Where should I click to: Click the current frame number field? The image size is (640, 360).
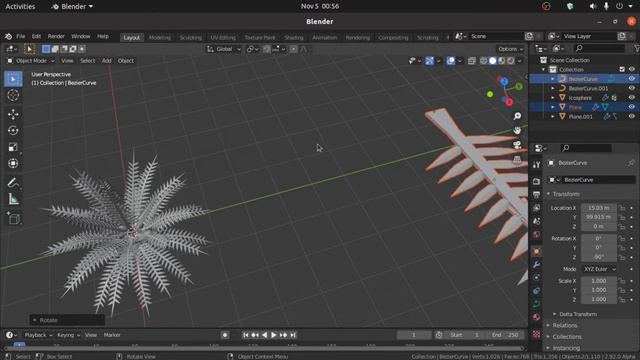pyautogui.click(x=413, y=335)
